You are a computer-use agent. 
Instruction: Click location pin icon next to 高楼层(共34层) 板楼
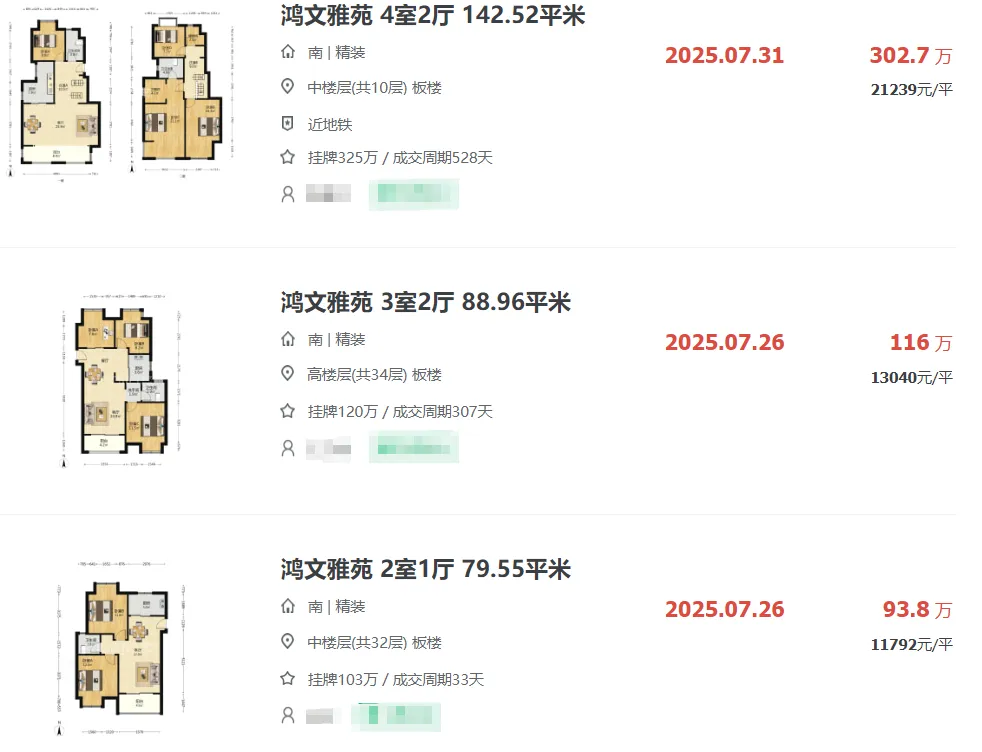[287, 374]
